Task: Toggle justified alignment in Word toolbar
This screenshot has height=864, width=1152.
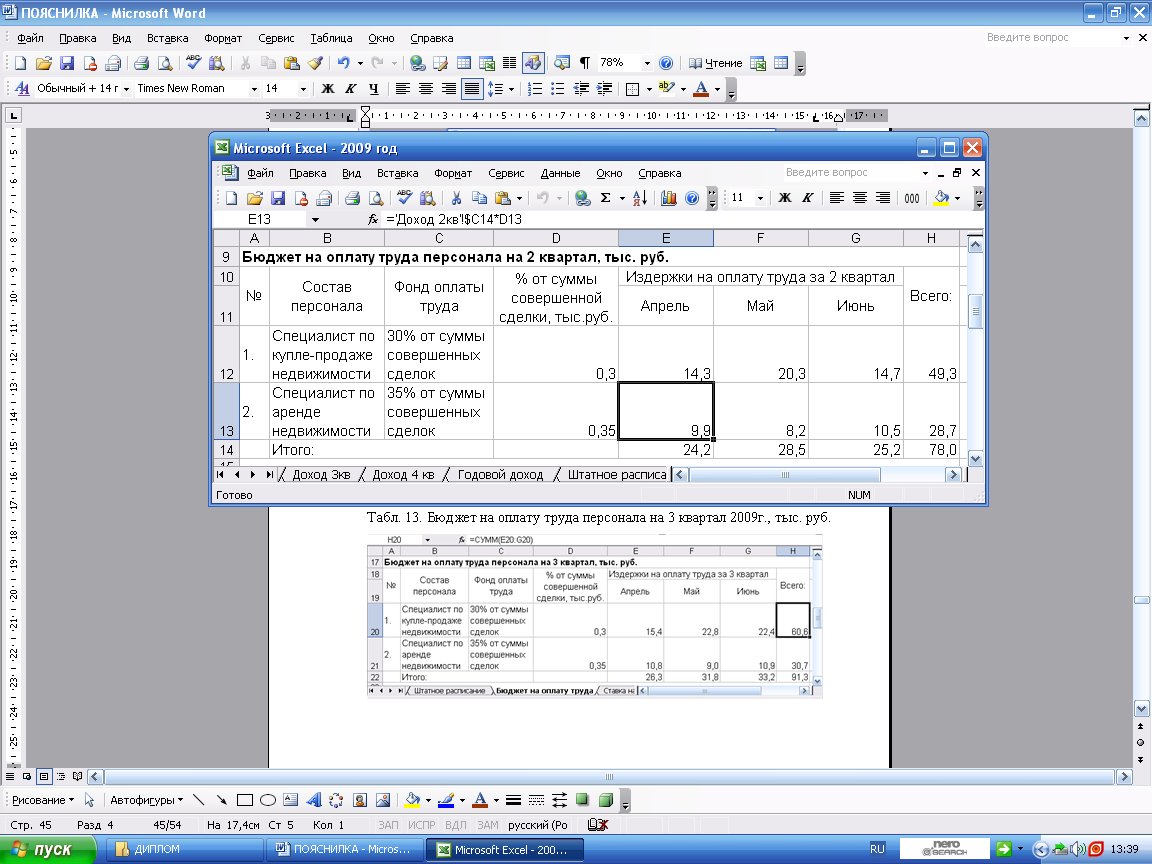Action: 472,89
